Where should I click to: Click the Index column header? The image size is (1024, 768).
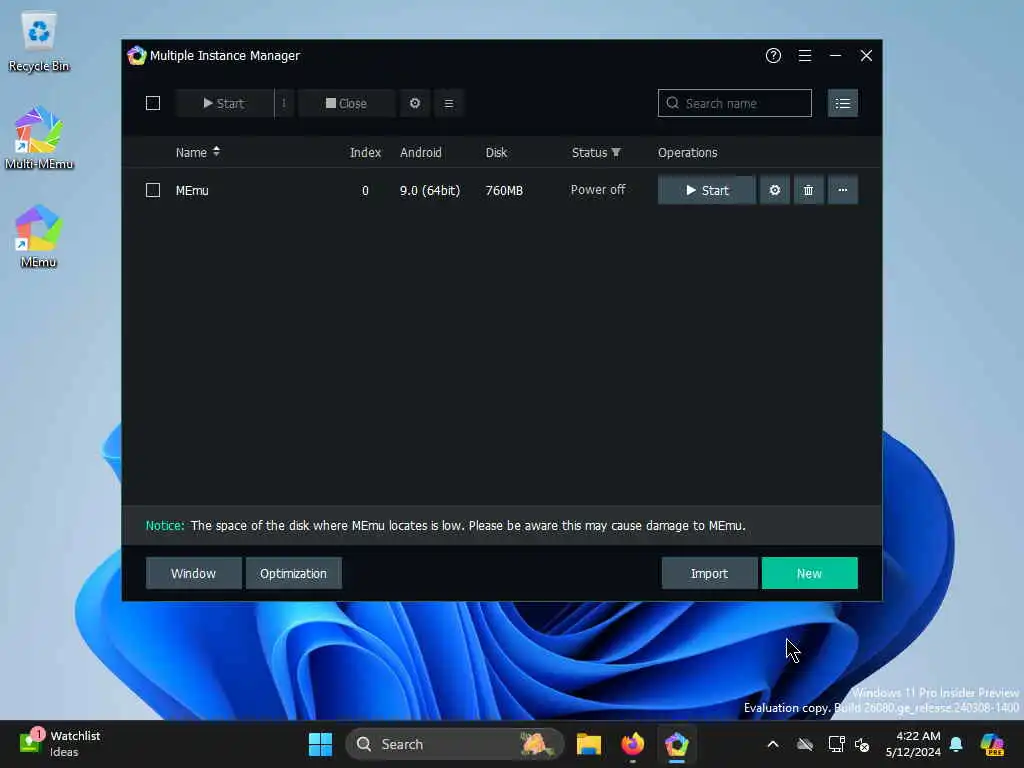(365, 152)
